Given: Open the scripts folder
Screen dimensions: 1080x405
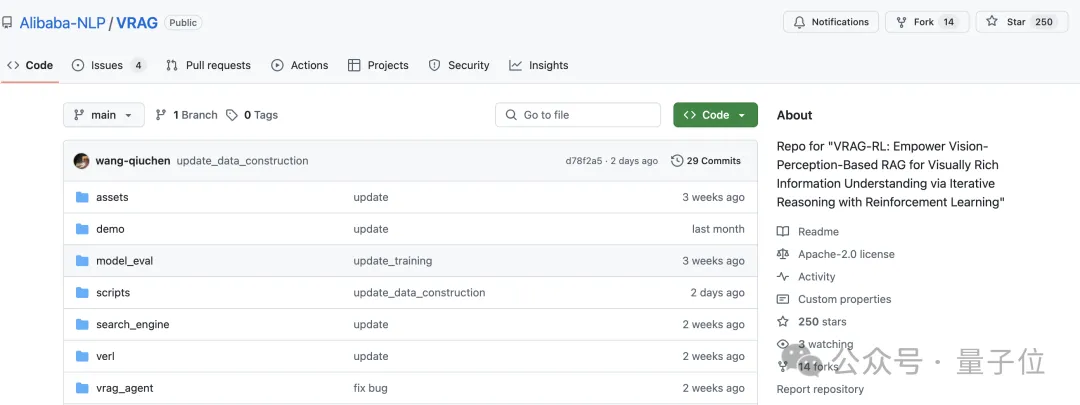Looking at the screenshot, I should pos(113,293).
